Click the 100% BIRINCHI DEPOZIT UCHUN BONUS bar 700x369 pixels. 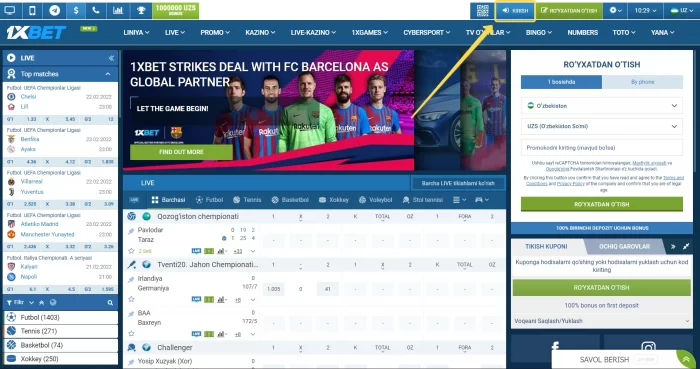(x=601, y=228)
